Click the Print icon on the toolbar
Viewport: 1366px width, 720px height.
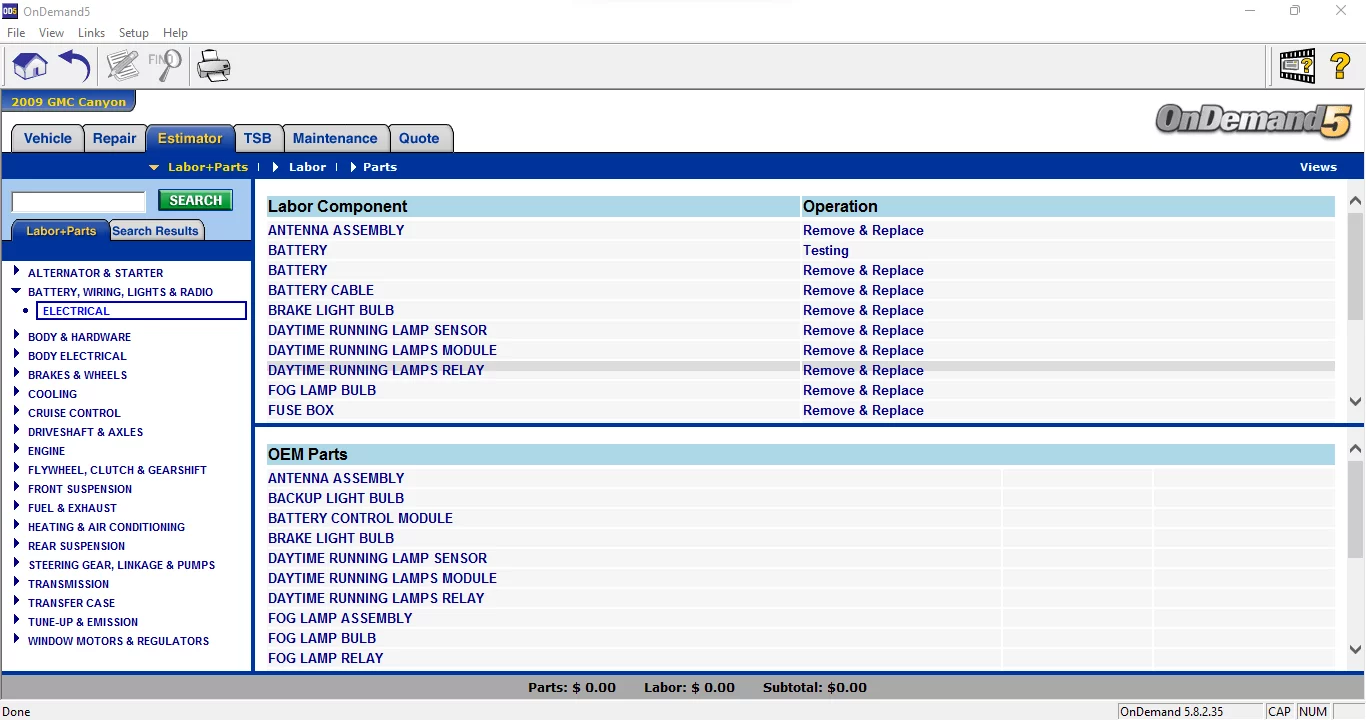(214, 65)
